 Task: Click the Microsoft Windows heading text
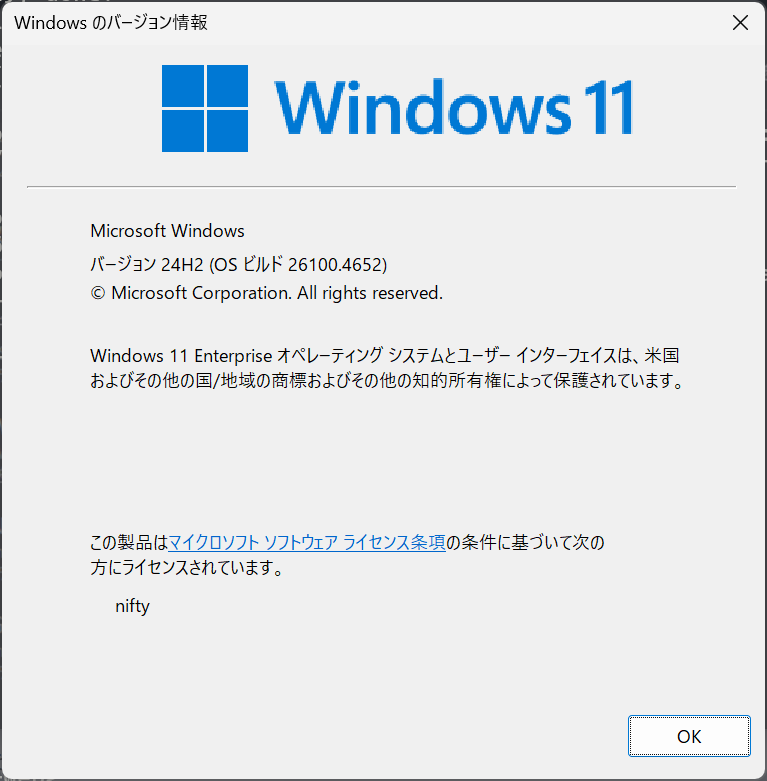click(167, 231)
